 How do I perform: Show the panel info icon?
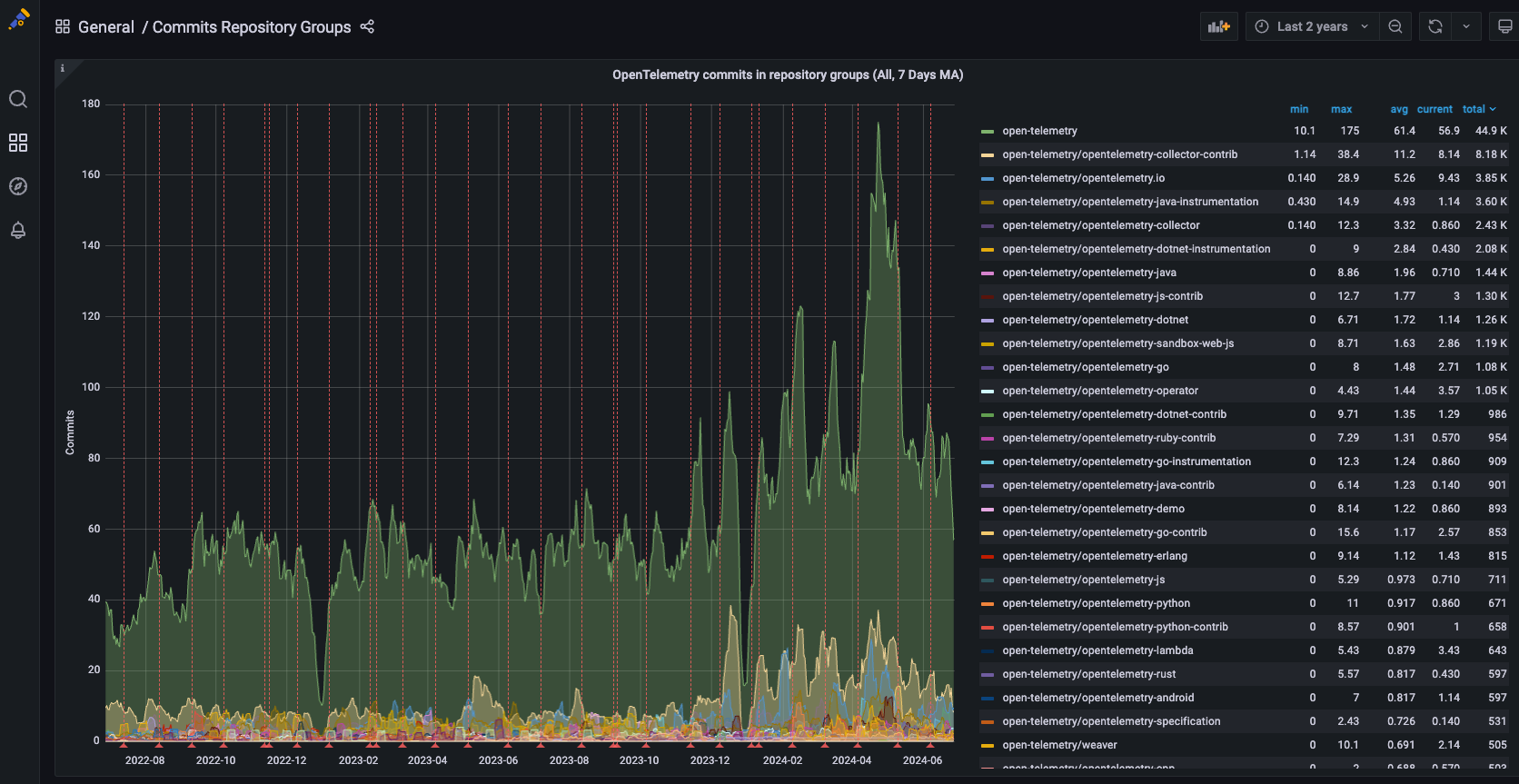click(62, 68)
